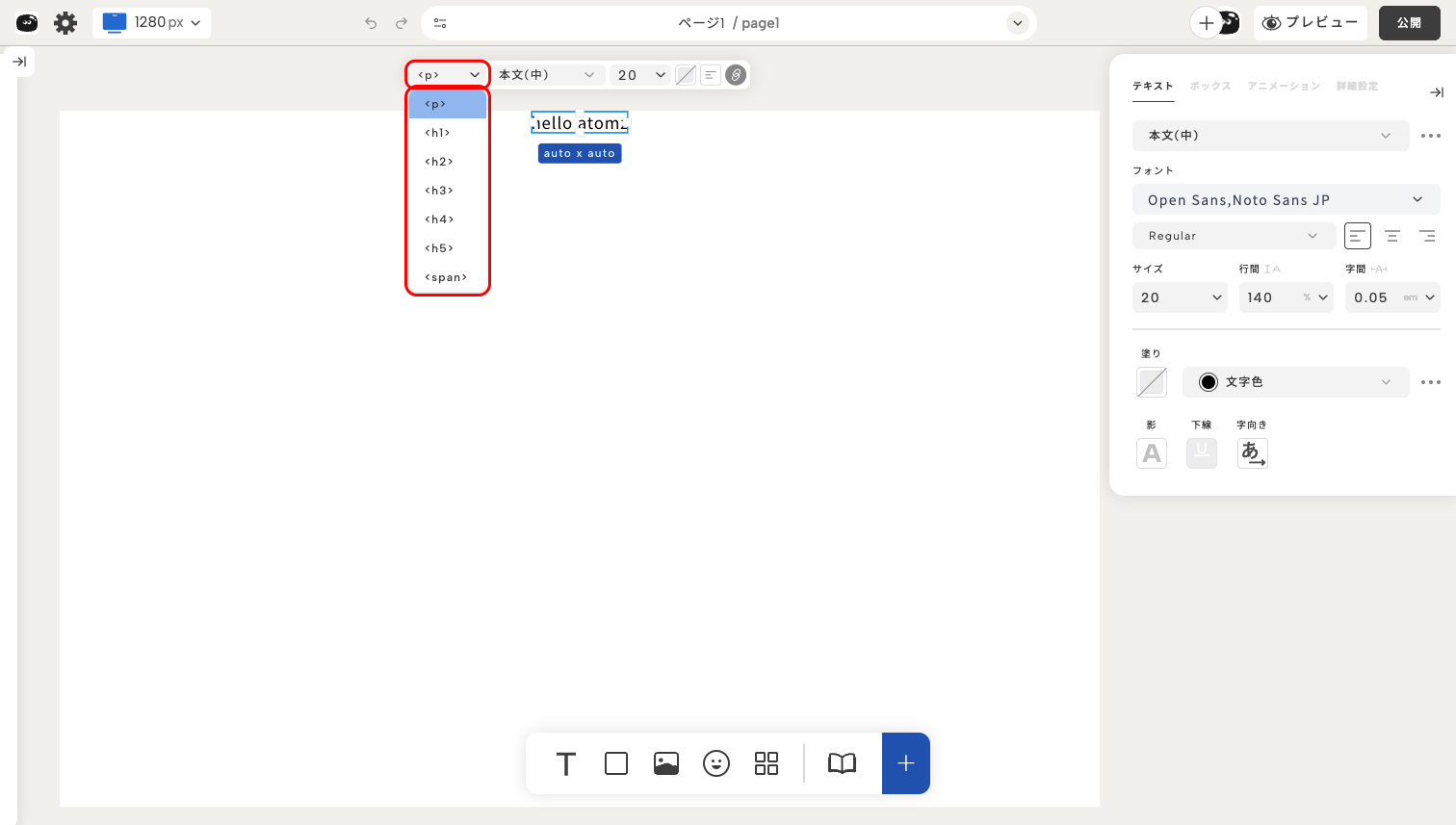Click the black 文字色 color swatch

click(x=1209, y=382)
